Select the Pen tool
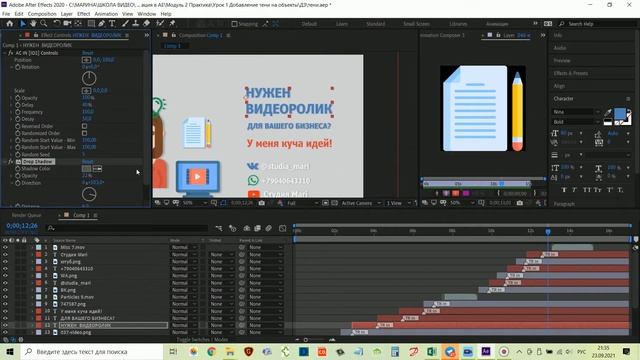The height and width of the screenshot is (360, 640). (x=102, y=24)
